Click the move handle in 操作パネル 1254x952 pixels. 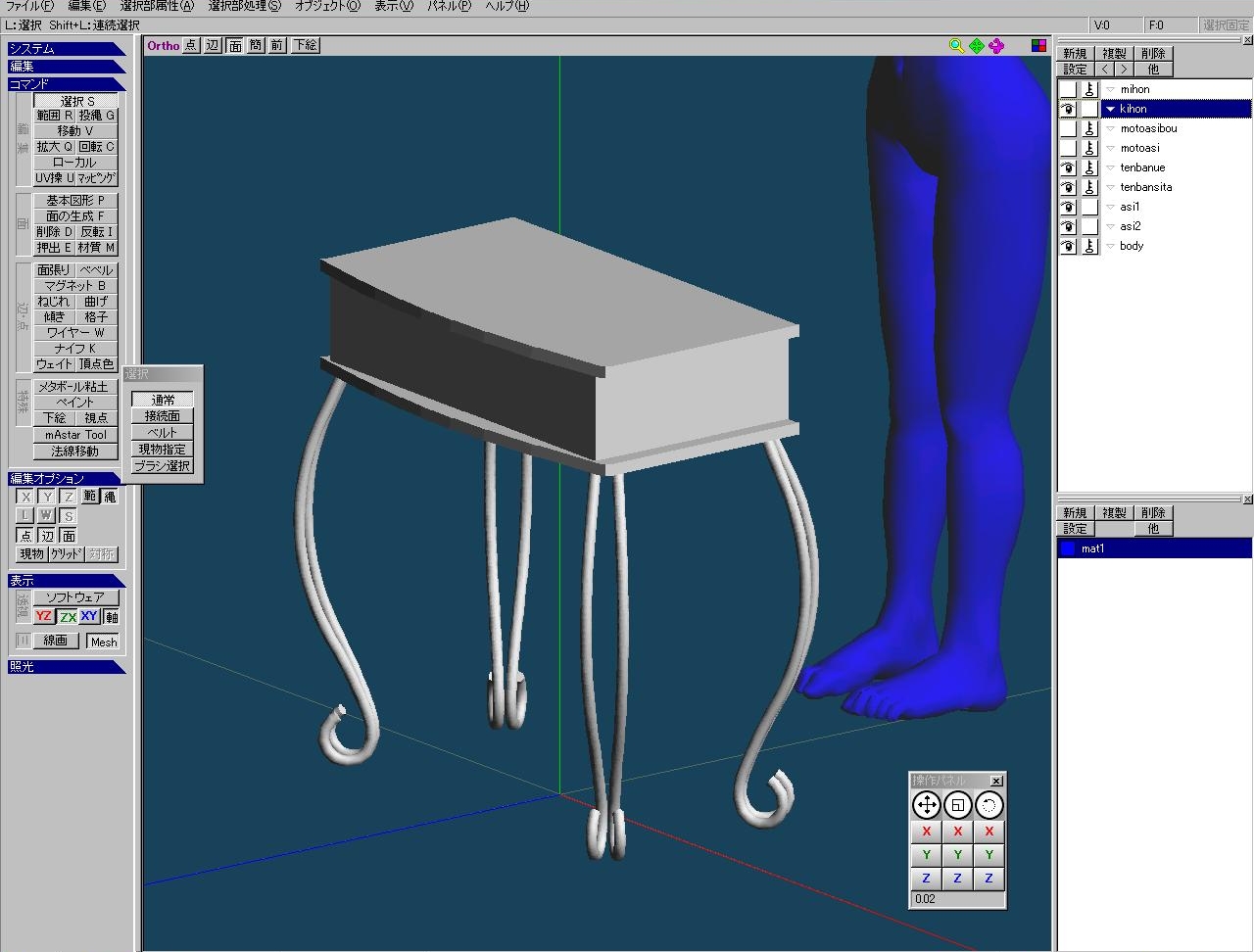[926, 805]
